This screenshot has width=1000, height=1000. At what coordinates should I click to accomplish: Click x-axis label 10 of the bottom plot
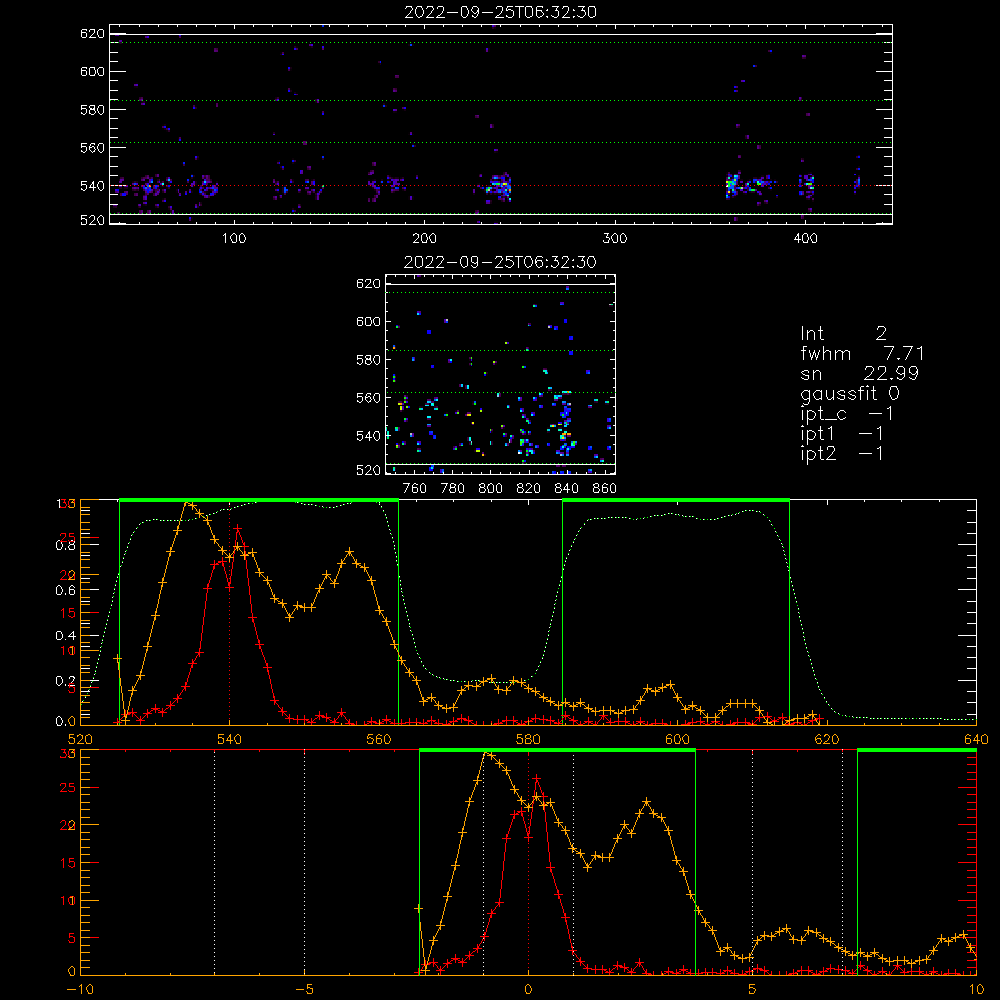click(976, 990)
